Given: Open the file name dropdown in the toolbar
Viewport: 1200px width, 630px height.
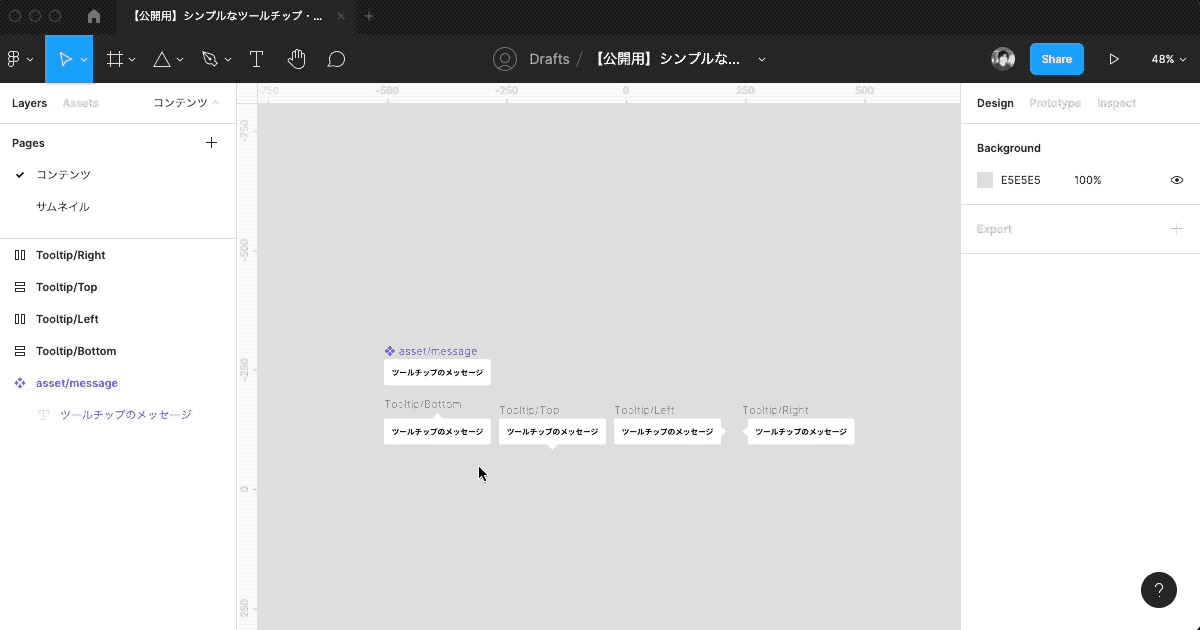Looking at the screenshot, I should [762, 59].
